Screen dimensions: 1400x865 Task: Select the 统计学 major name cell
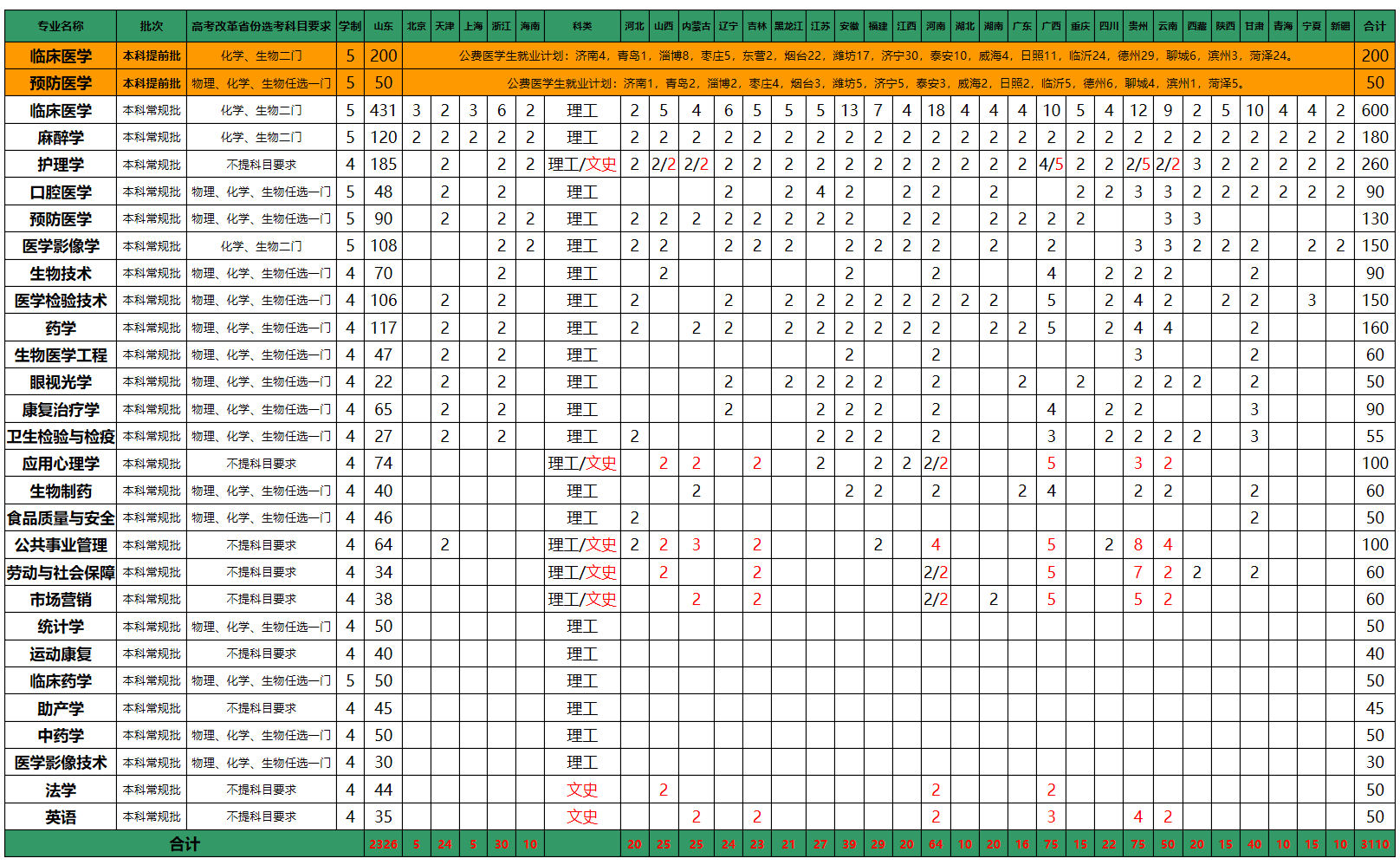(x=61, y=626)
